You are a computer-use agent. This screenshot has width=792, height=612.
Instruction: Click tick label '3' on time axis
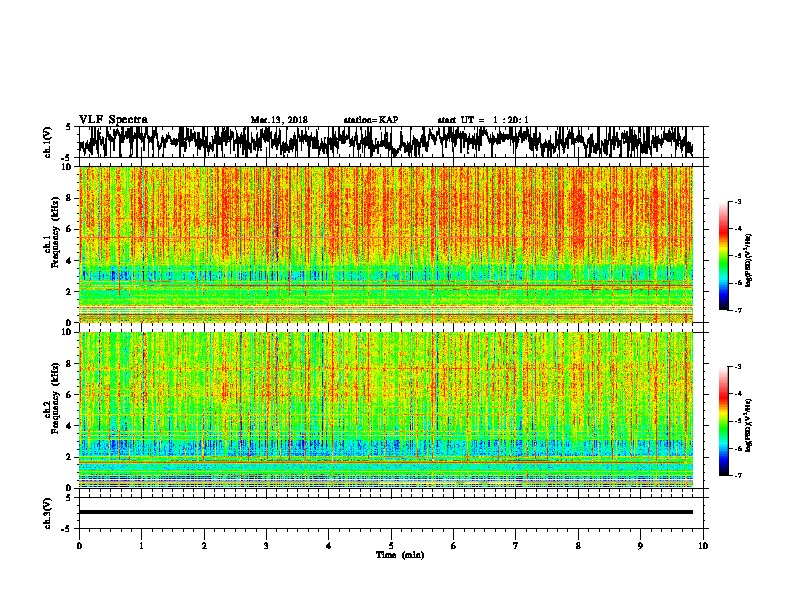[266, 546]
